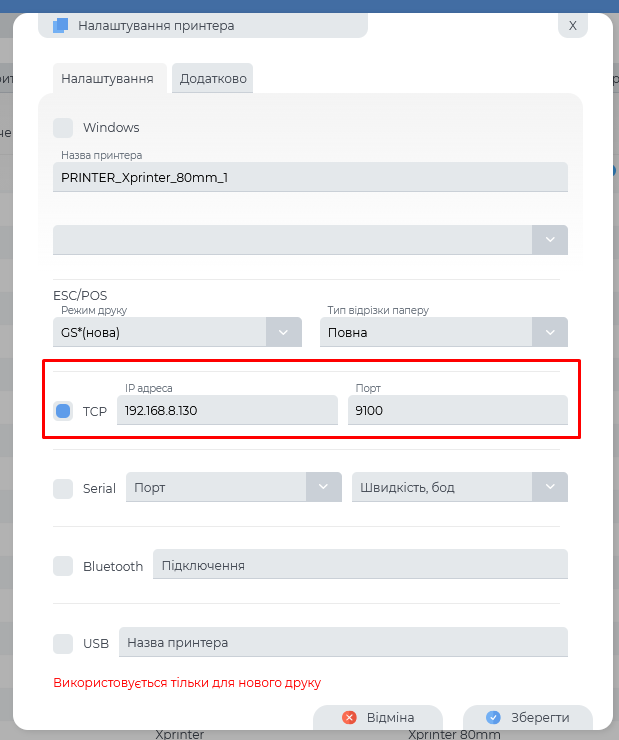Click the printer name input field
This screenshot has width=619, height=740.
(310, 177)
